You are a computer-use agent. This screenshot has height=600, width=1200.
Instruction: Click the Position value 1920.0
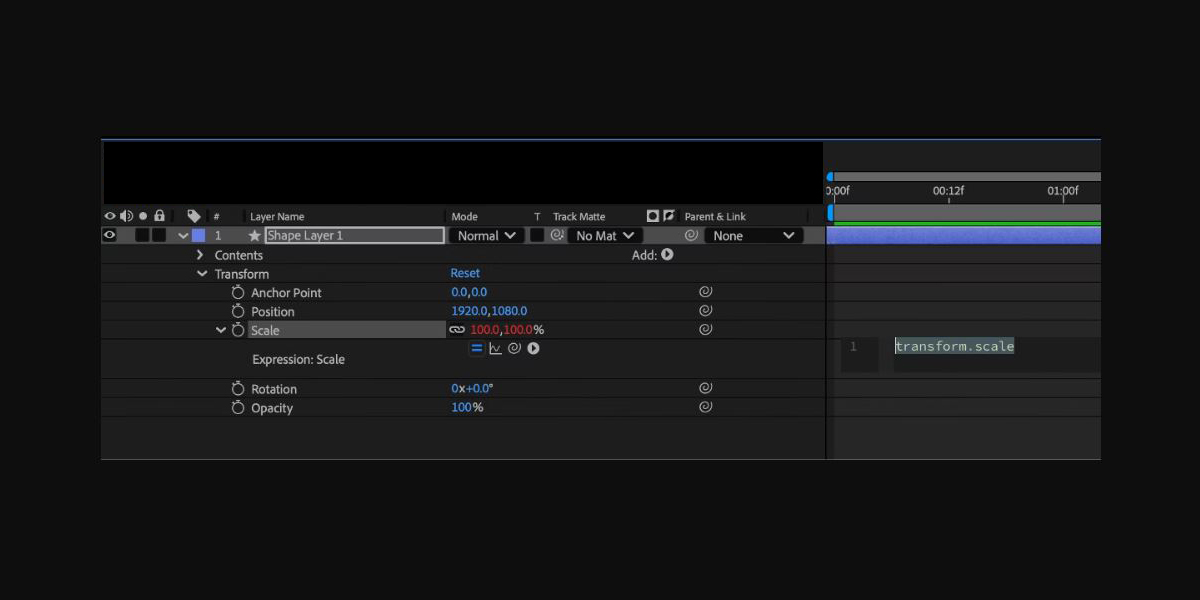click(469, 312)
